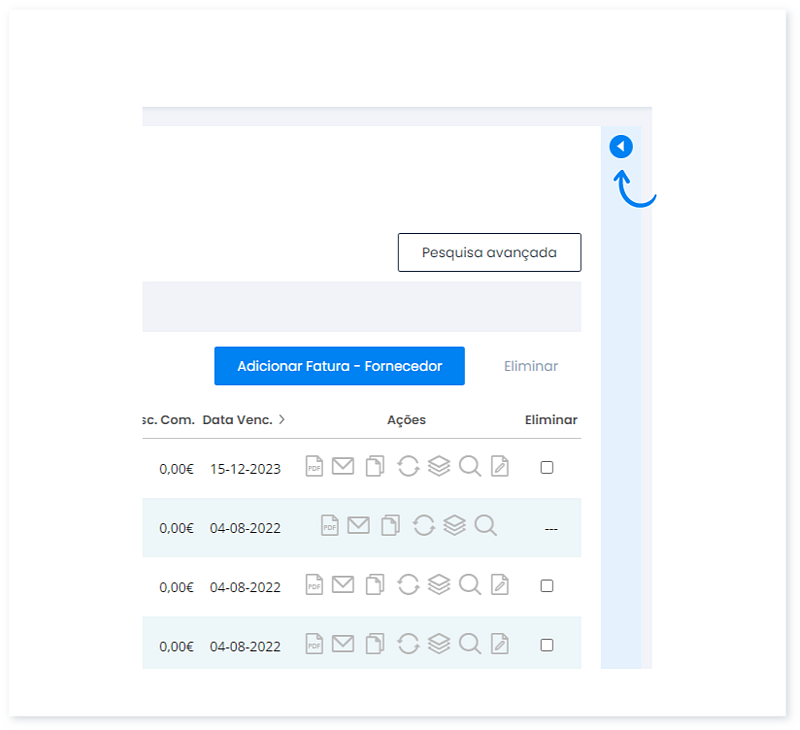Click the Eliminar link beside the add button

(531, 366)
